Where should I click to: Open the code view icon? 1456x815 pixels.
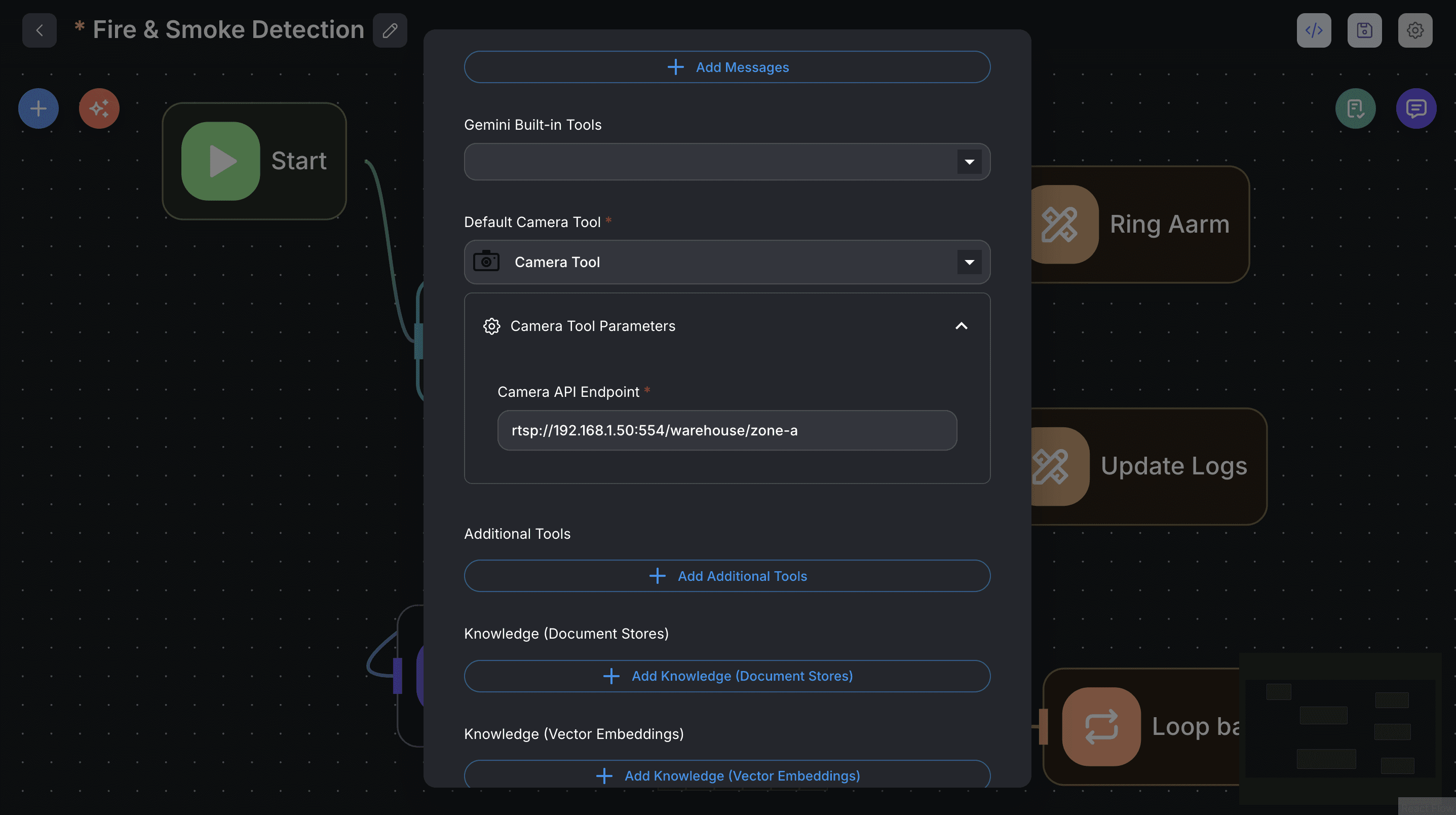click(1313, 30)
